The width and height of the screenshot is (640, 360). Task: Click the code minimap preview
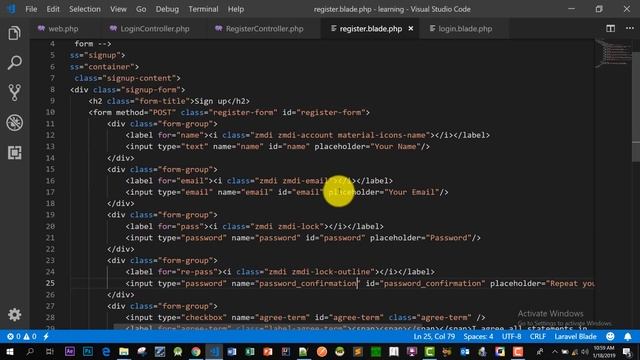pyautogui.click(x=613, y=53)
